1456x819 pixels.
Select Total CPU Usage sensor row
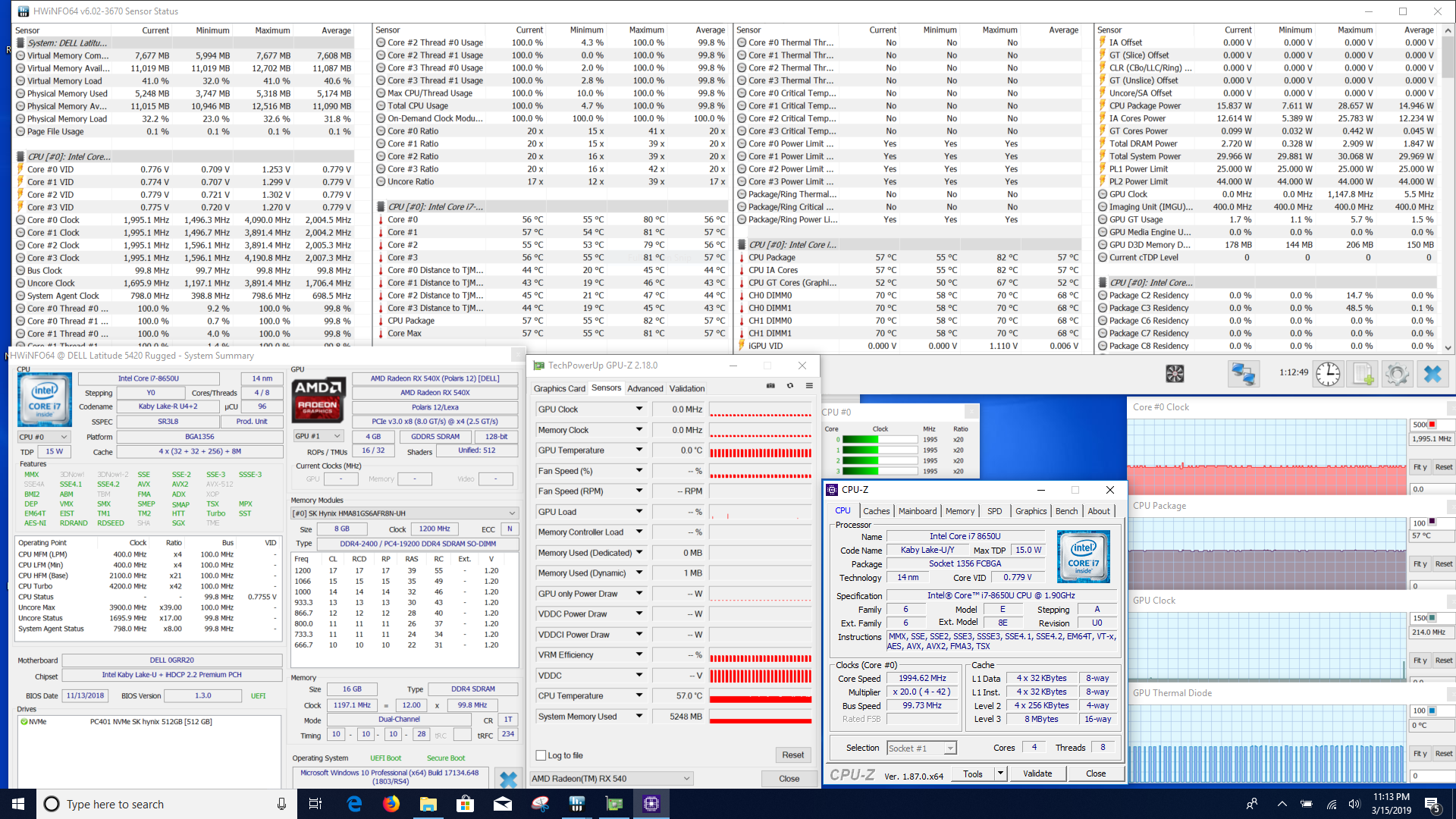tap(551, 105)
